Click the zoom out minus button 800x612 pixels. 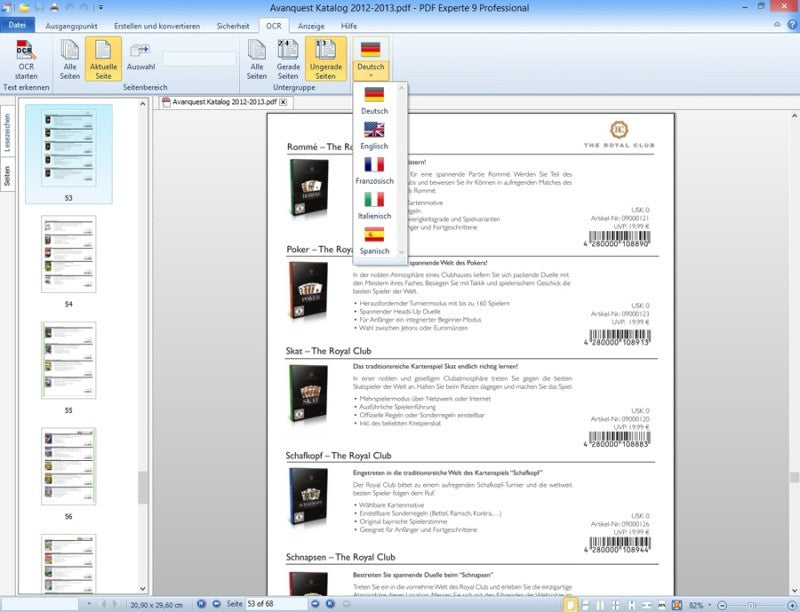pos(722,605)
